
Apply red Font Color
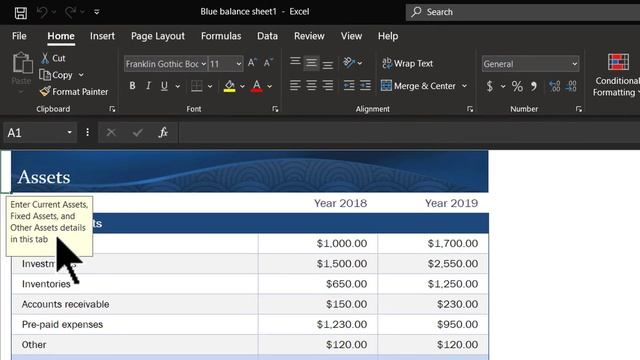(x=257, y=86)
